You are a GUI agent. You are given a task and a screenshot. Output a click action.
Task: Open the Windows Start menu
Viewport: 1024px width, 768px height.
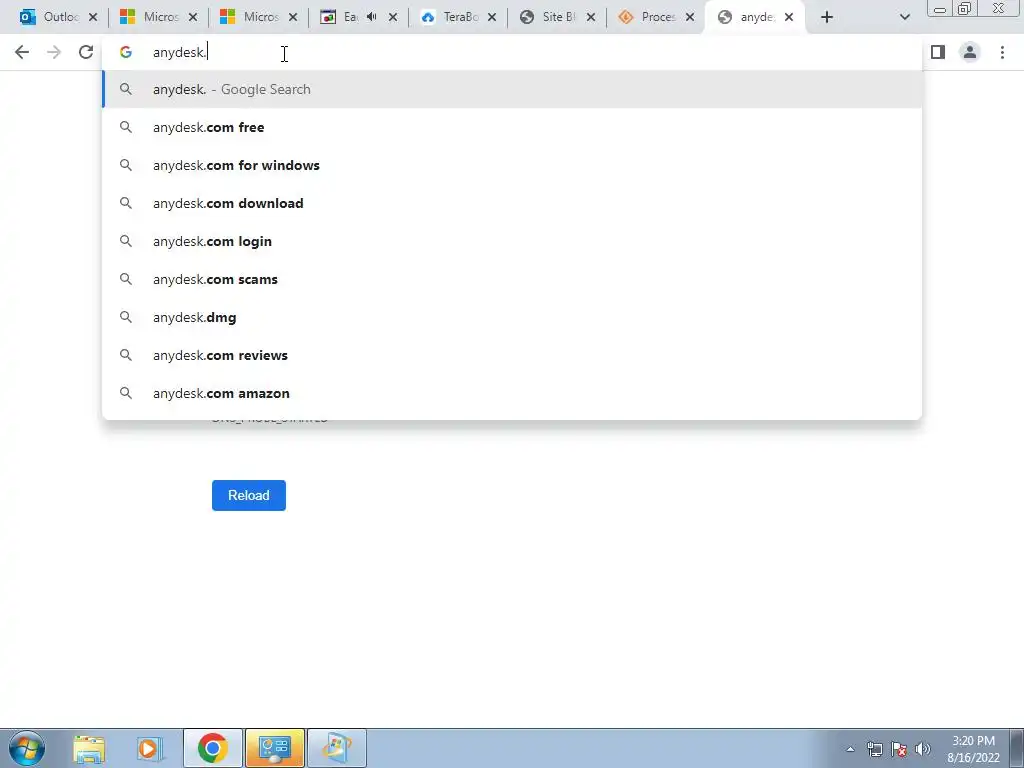tap(27, 748)
